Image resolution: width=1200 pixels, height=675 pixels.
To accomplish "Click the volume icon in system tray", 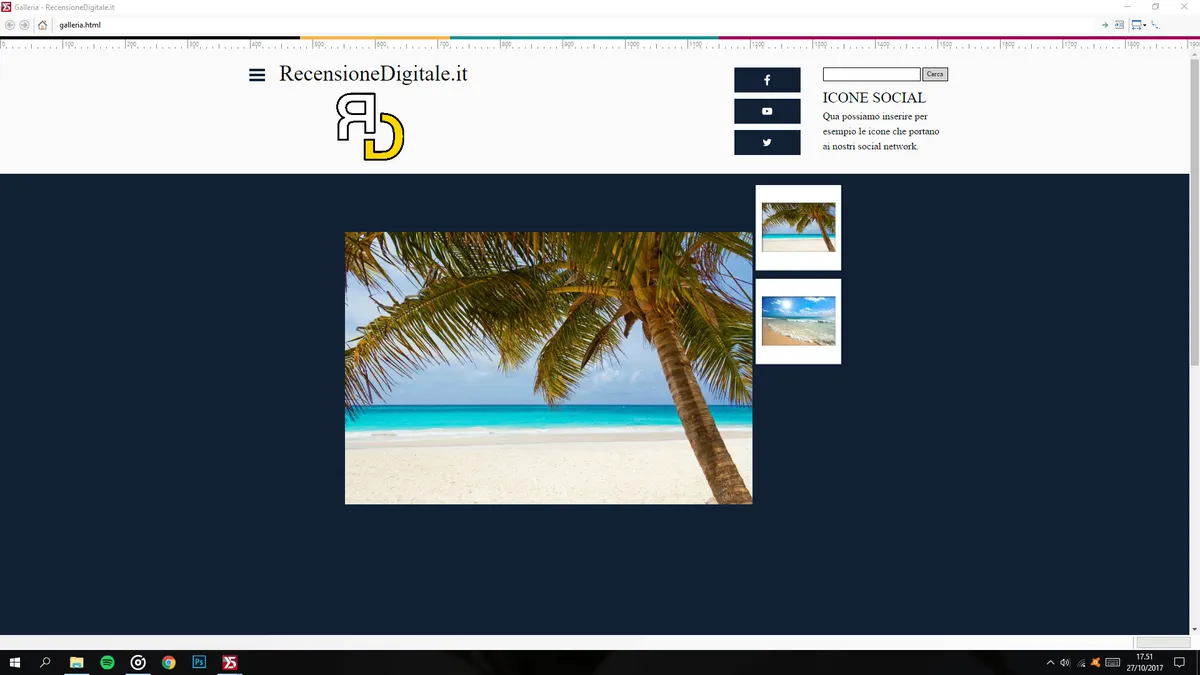I will coord(1065,663).
